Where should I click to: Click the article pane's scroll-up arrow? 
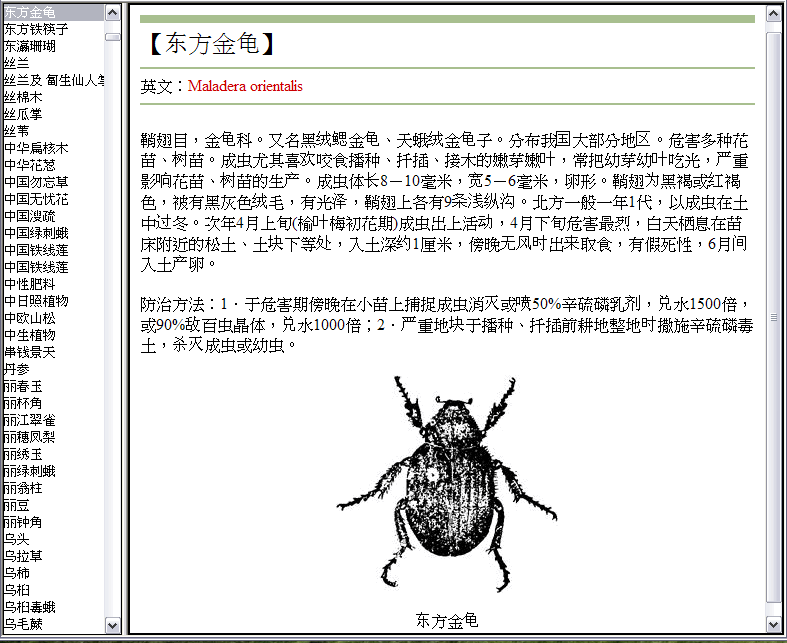pyautogui.click(x=773, y=14)
